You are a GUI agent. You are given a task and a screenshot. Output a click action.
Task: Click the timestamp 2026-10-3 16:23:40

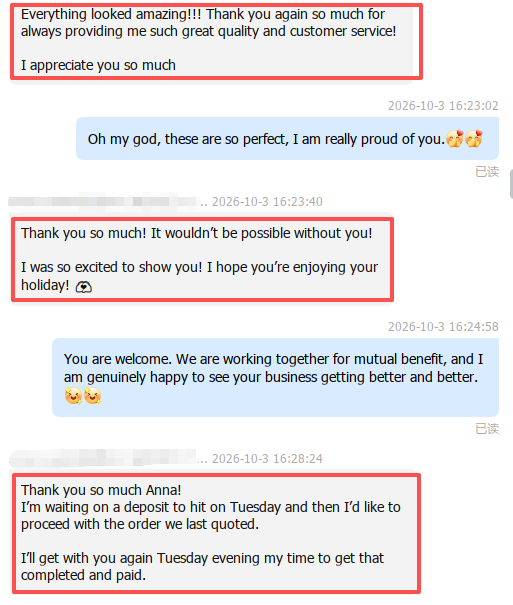[x=267, y=201]
